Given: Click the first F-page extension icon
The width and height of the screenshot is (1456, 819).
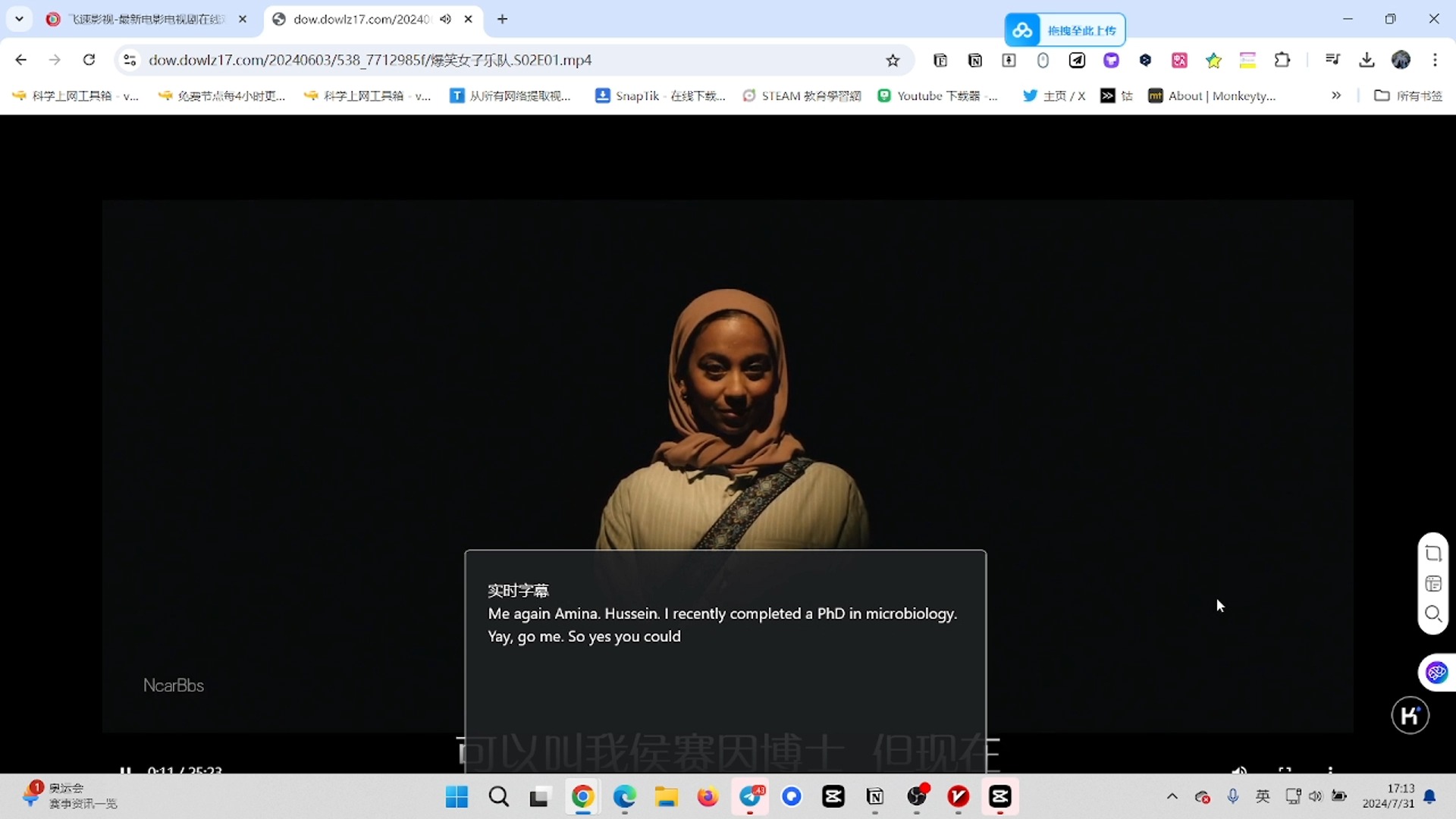Looking at the screenshot, I should (940, 61).
